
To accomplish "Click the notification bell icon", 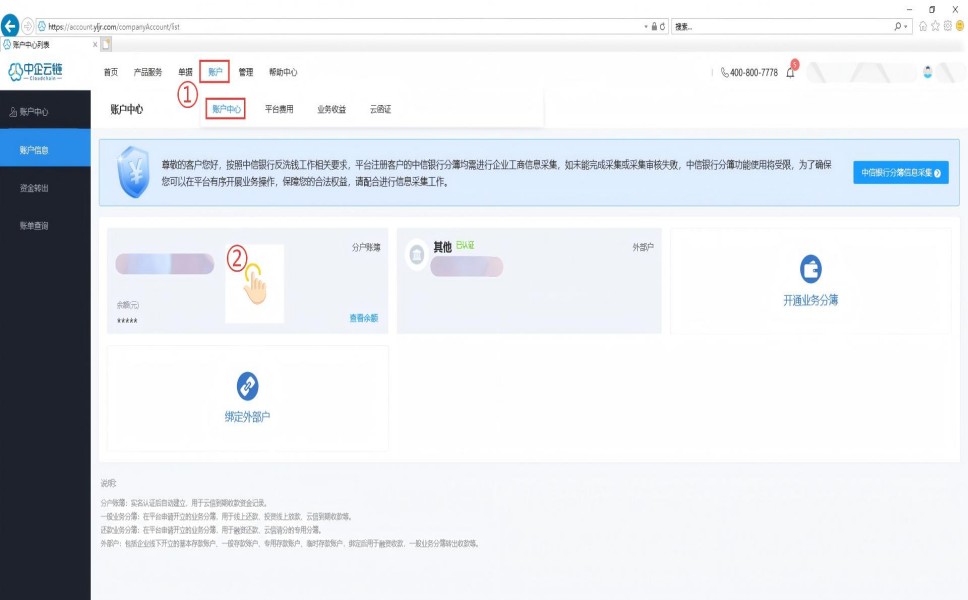I will click(x=790, y=73).
